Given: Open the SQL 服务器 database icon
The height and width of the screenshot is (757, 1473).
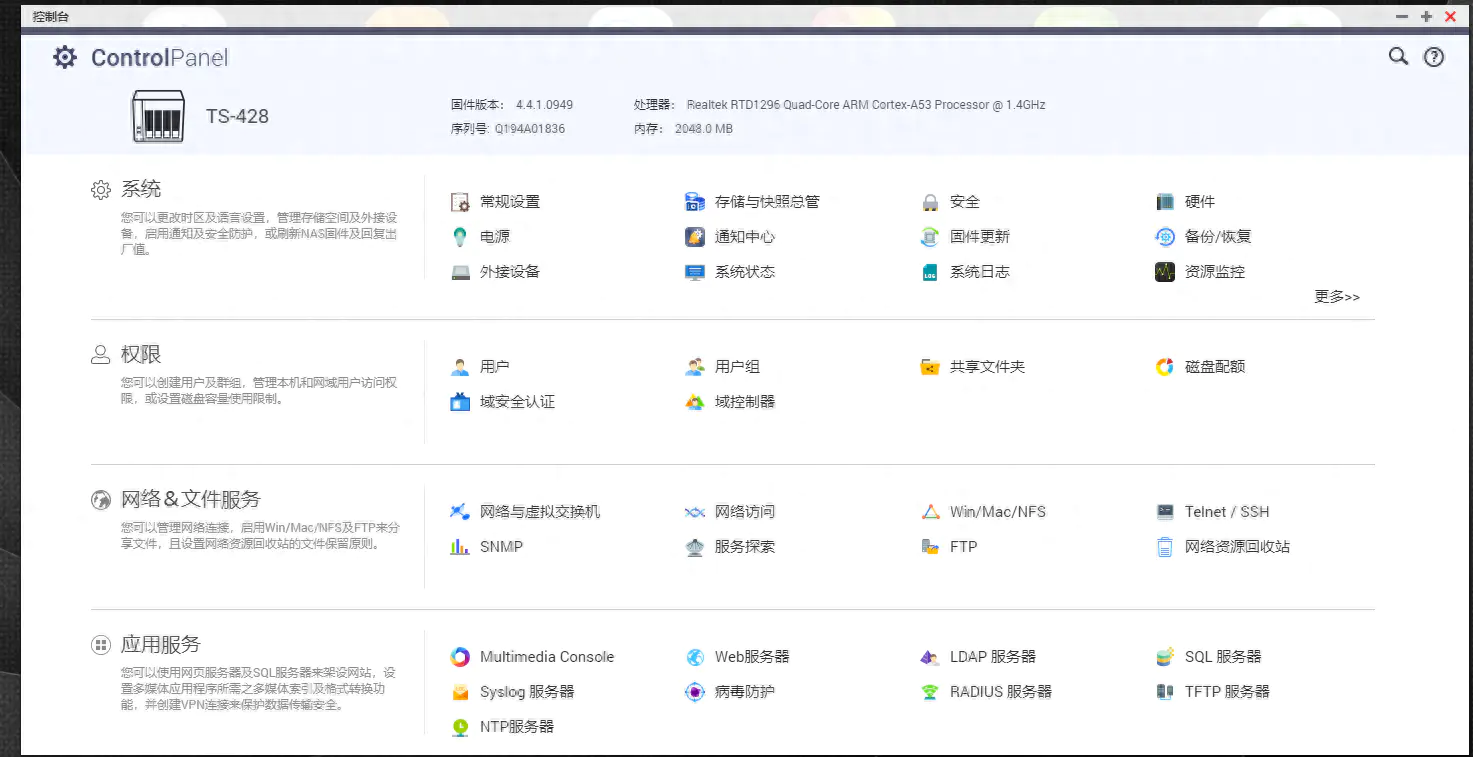Looking at the screenshot, I should pyautogui.click(x=1165, y=657).
